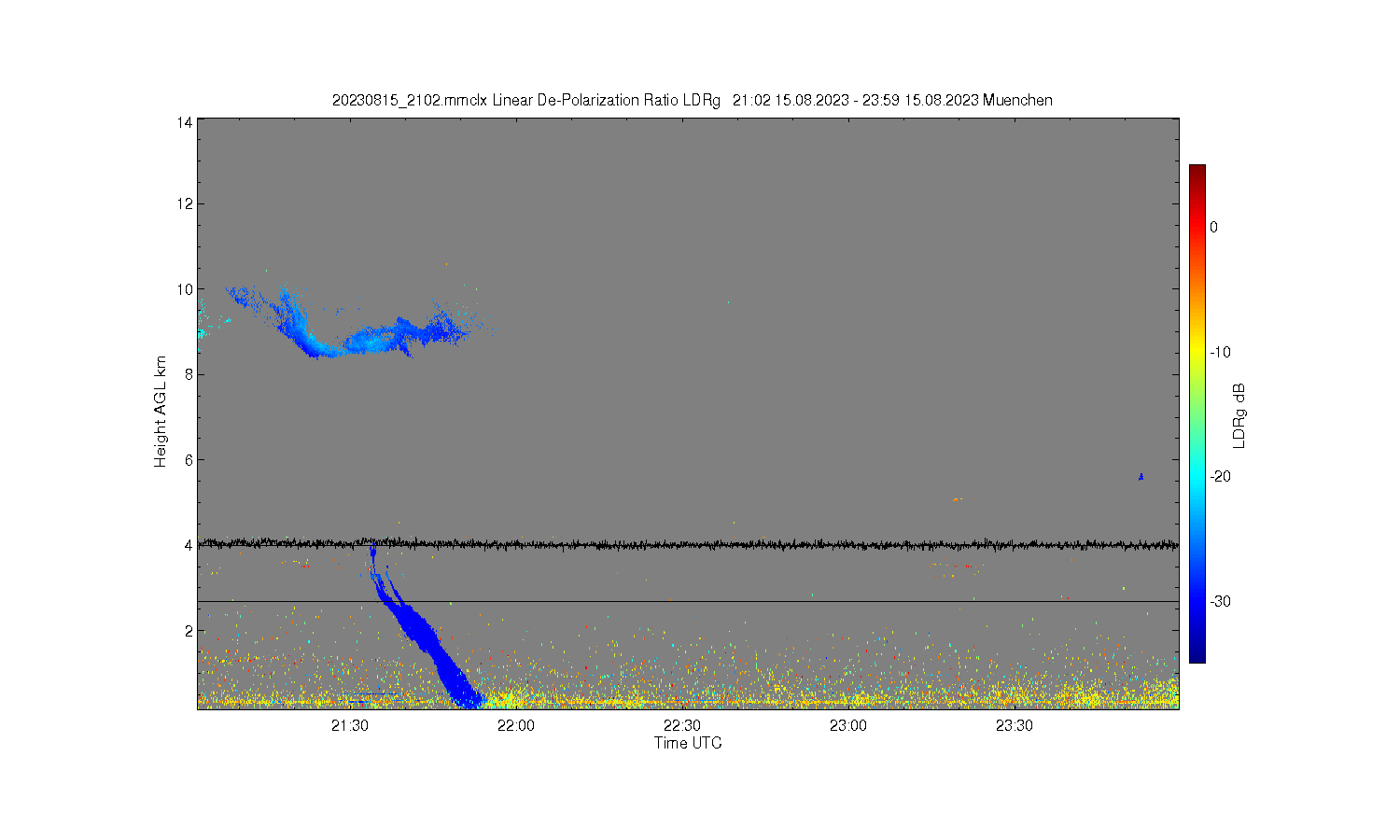Click the colorbar value -10
This screenshot has width=1400, height=840.
(x=1220, y=352)
